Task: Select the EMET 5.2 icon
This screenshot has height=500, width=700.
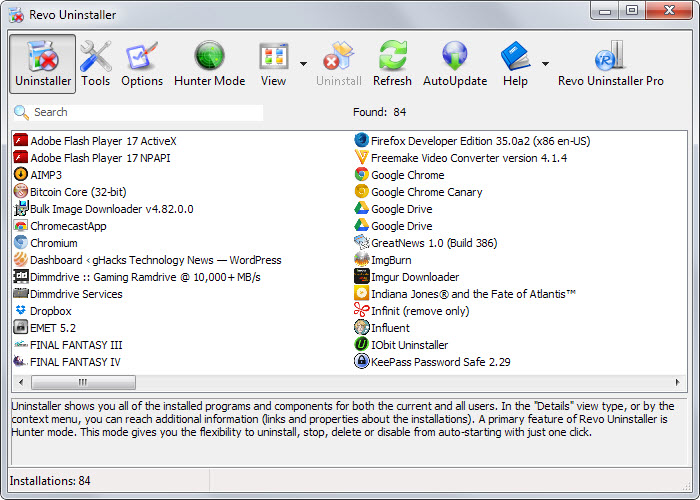Action: point(21,327)
